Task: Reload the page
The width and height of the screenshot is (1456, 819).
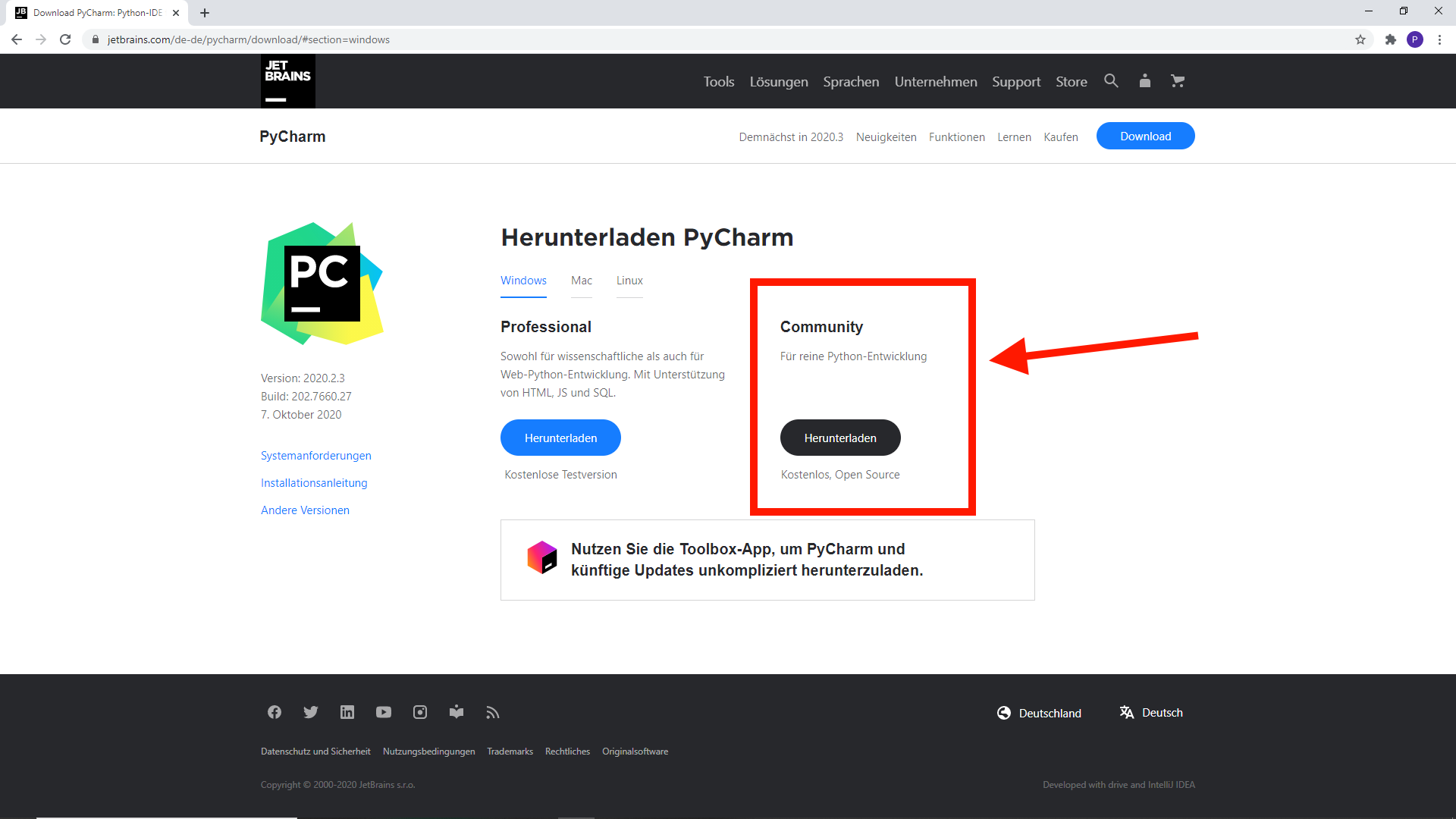Action: tap(65, 39)
